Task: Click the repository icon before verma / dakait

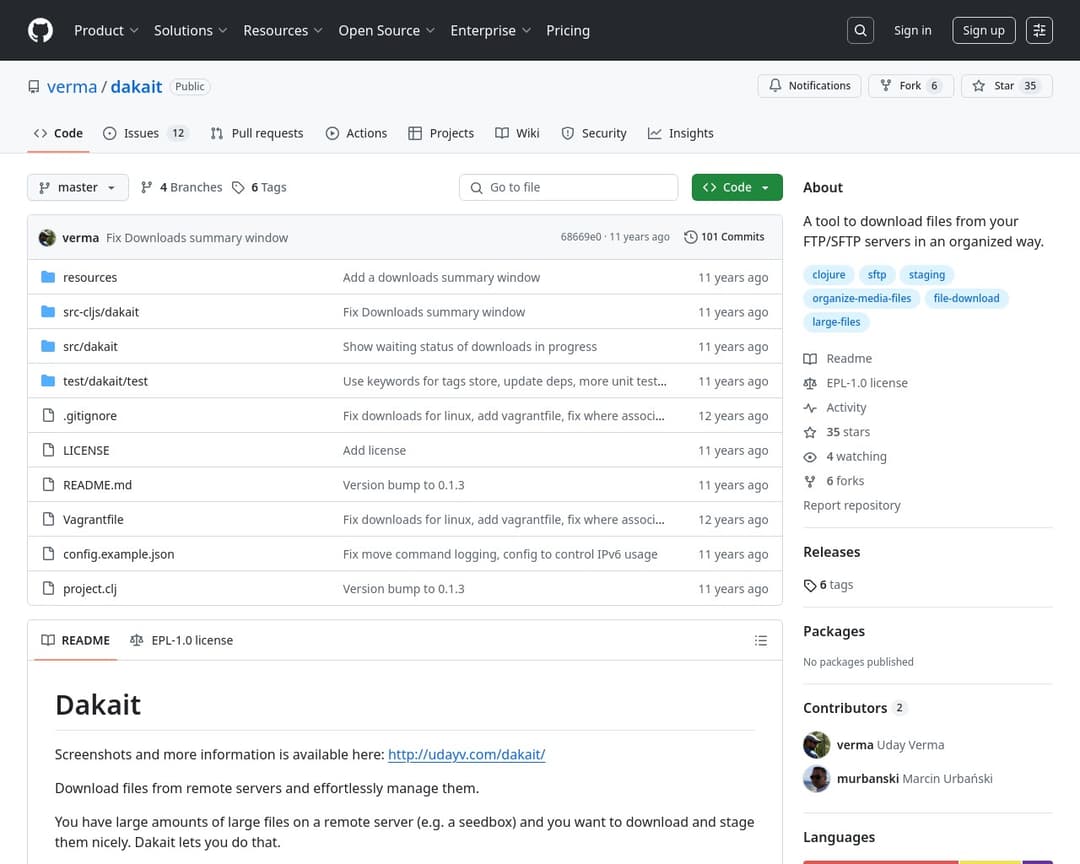Action: (x=34, y=87)
